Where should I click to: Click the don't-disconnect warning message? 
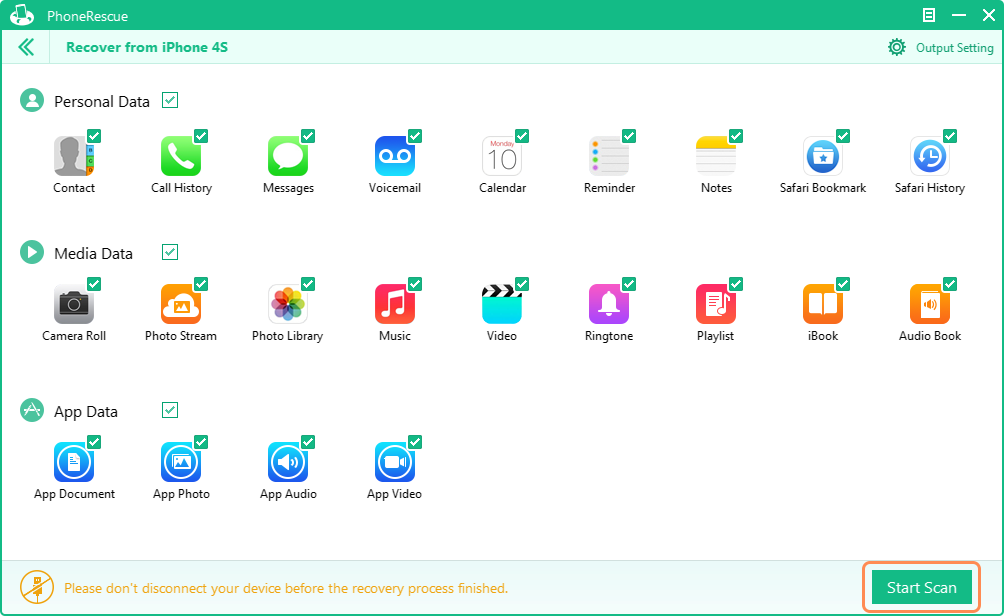click(286, 588)
